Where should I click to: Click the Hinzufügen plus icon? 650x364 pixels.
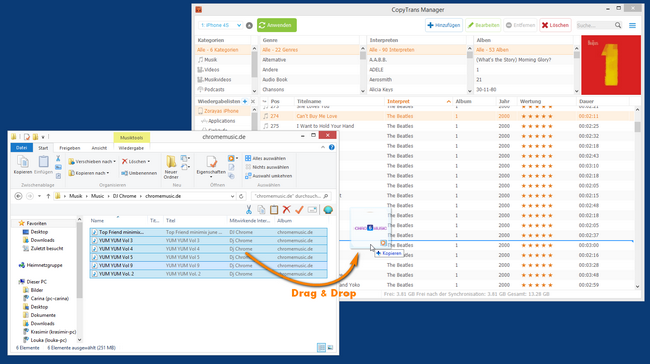(430, 25)
